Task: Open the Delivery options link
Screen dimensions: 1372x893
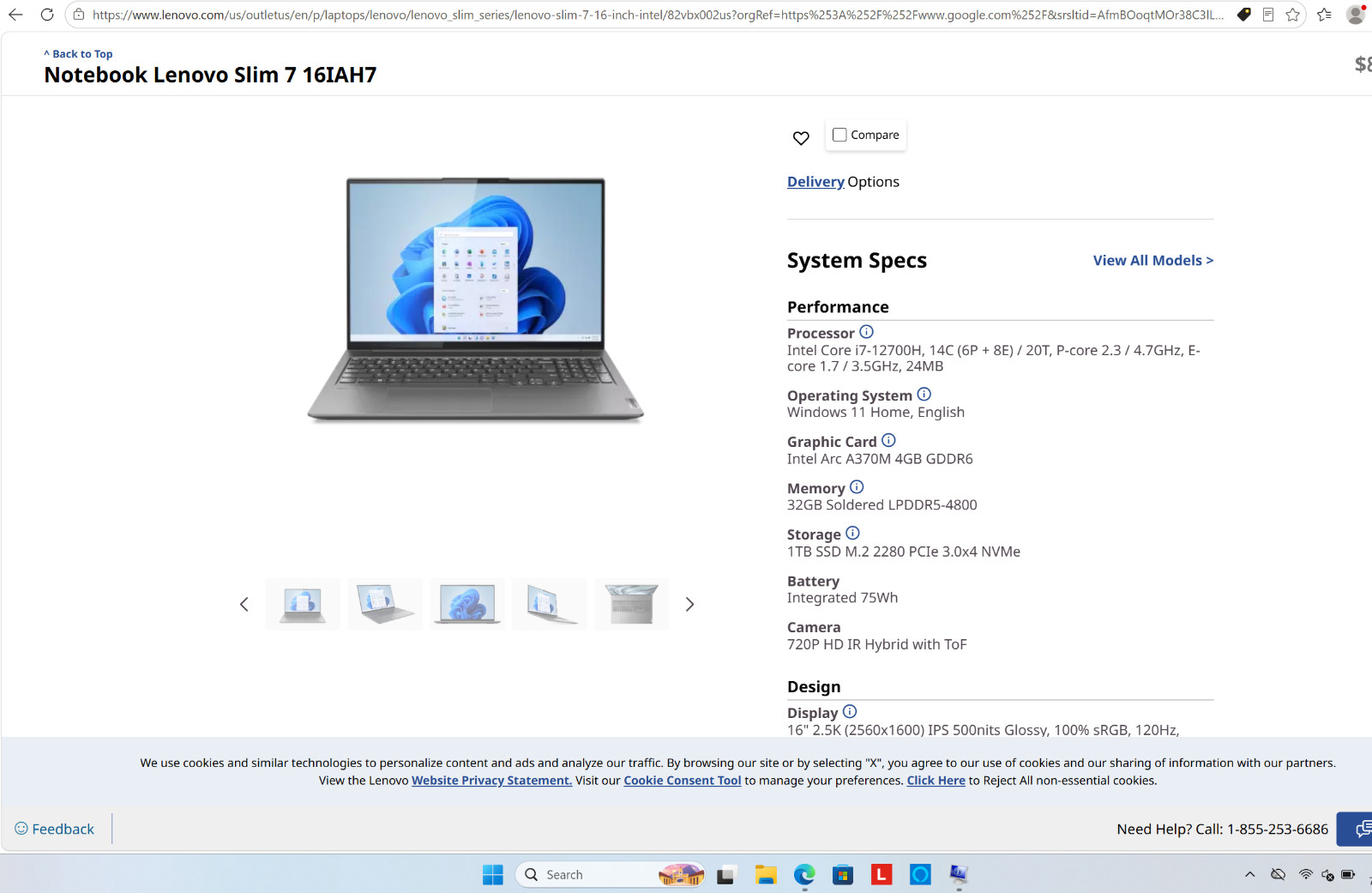Action: pyautogui.click(x=815, y=182)
